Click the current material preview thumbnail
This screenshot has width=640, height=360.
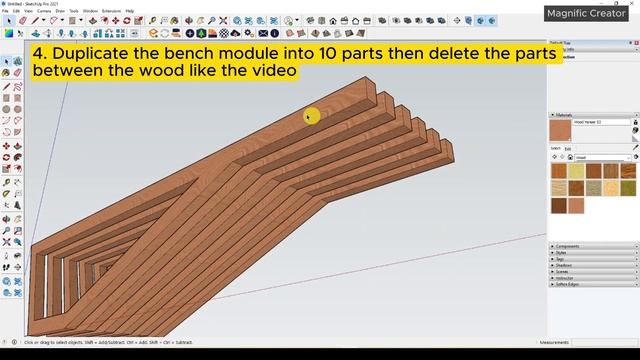tap(560, 130)
